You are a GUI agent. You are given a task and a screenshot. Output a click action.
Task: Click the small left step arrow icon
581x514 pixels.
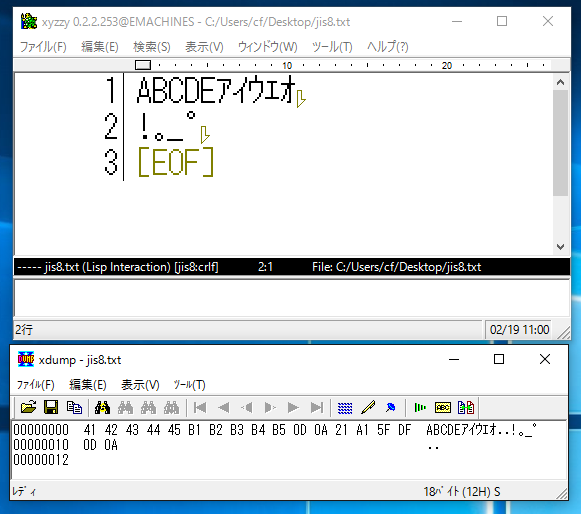point(246,408)
